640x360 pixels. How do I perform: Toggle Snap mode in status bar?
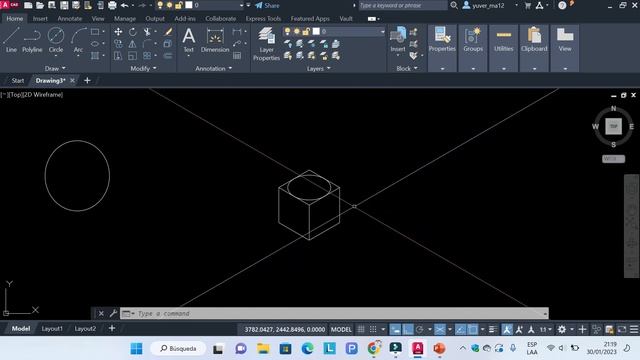pos(373,329)
